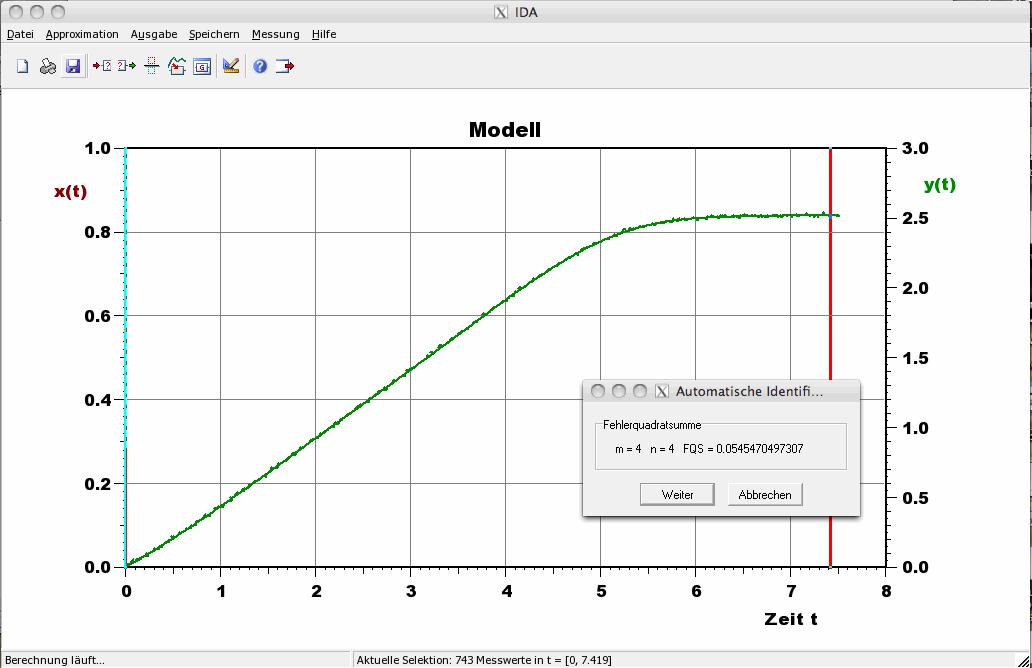Close the Automatische Identifi... dialog window
The height and width of the screenshot is (668, 1032).
coord(598,392)
